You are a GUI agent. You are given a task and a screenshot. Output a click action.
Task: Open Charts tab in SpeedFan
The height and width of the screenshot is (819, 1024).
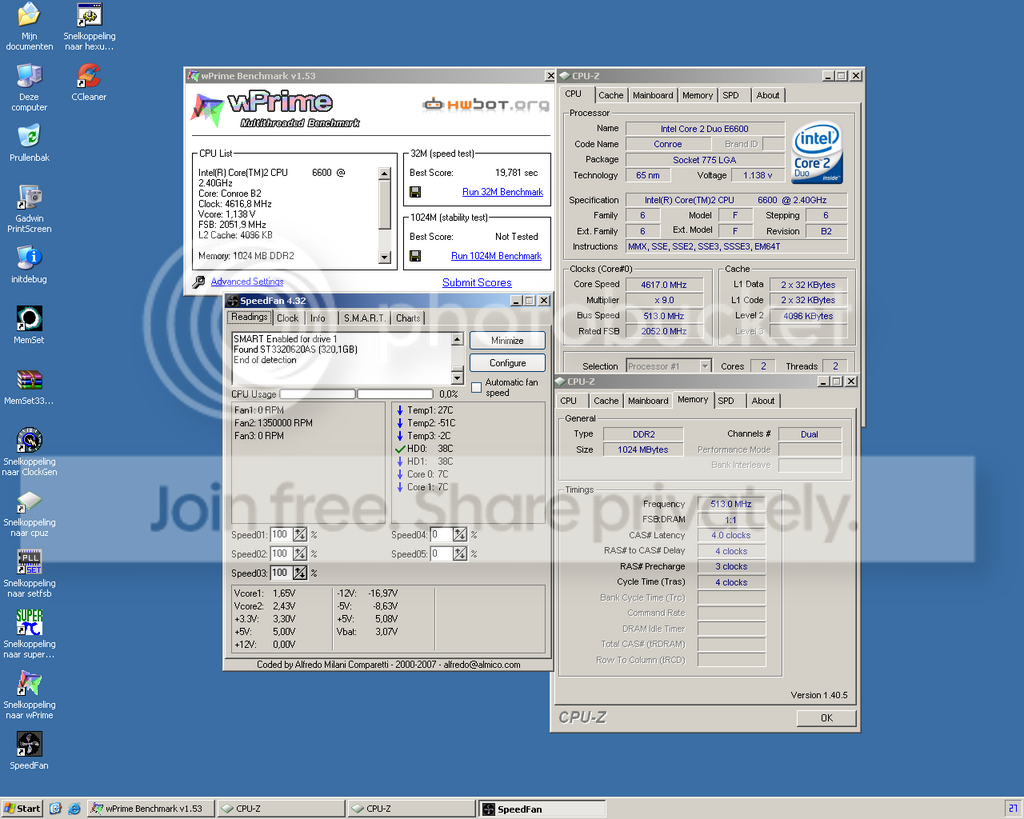point(408,318)
